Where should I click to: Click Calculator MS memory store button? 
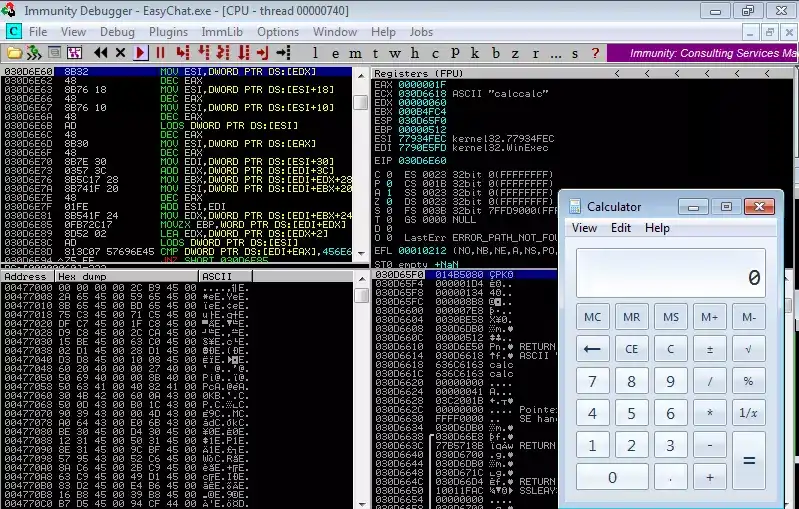click(x=671, y=317)
